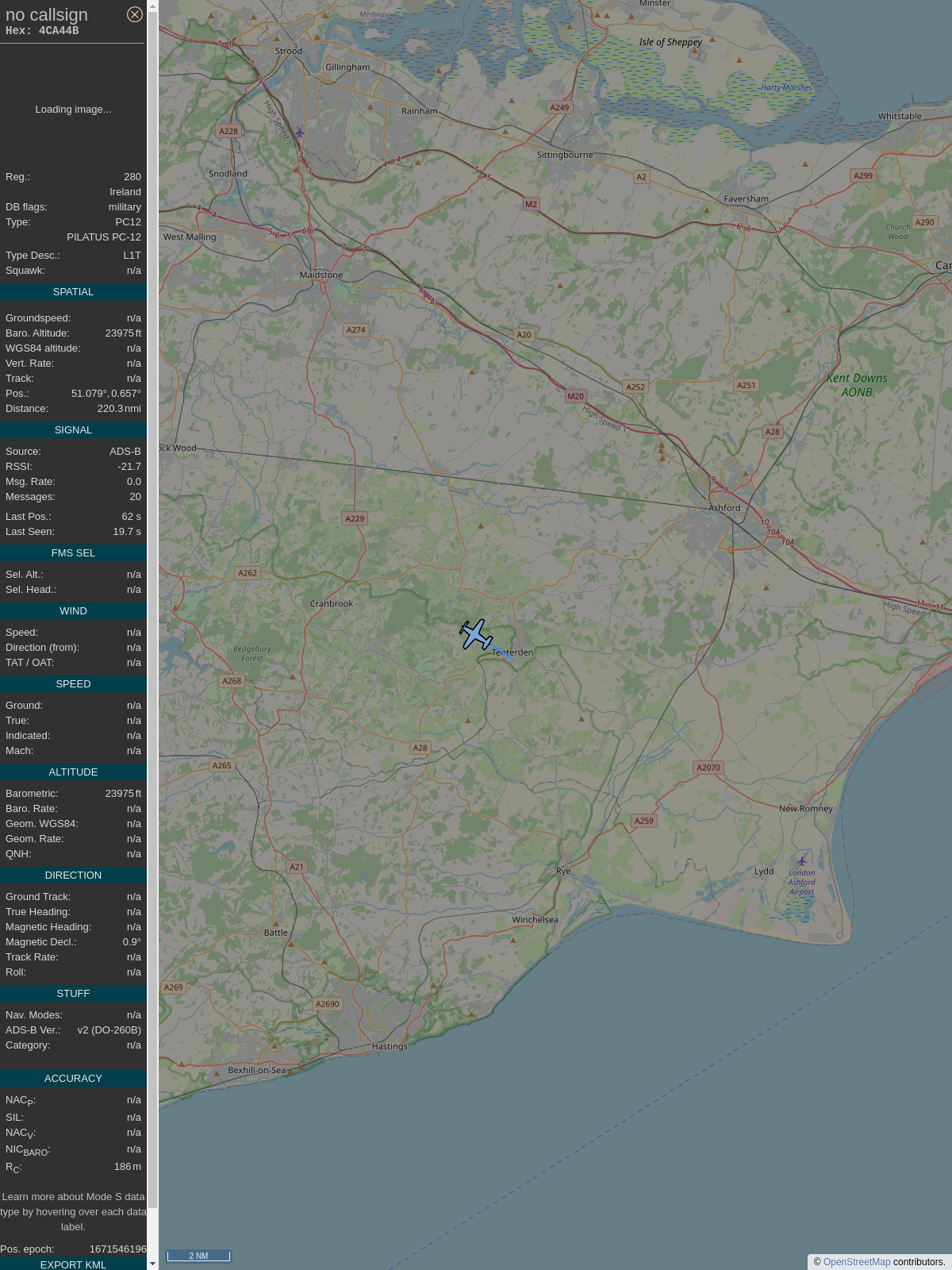
Task: Close the aircraft info panel
Action: pyautogui.click(x=135, y=14)
